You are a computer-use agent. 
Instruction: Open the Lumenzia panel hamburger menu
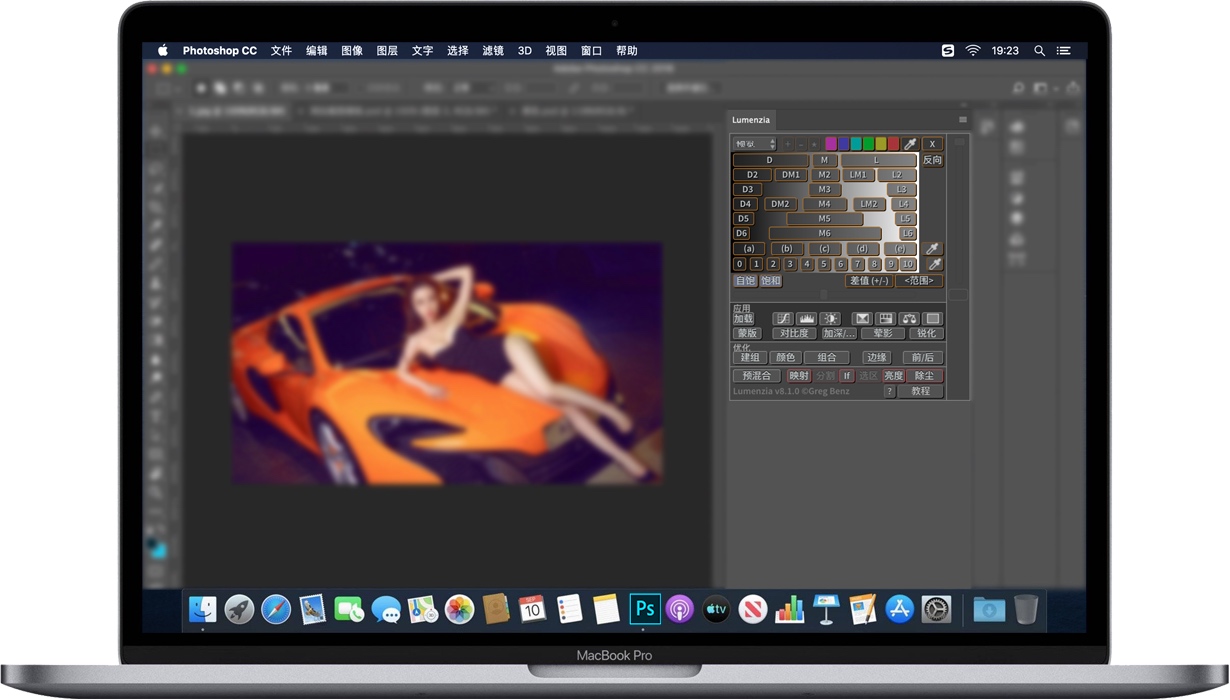click(962, 119)
